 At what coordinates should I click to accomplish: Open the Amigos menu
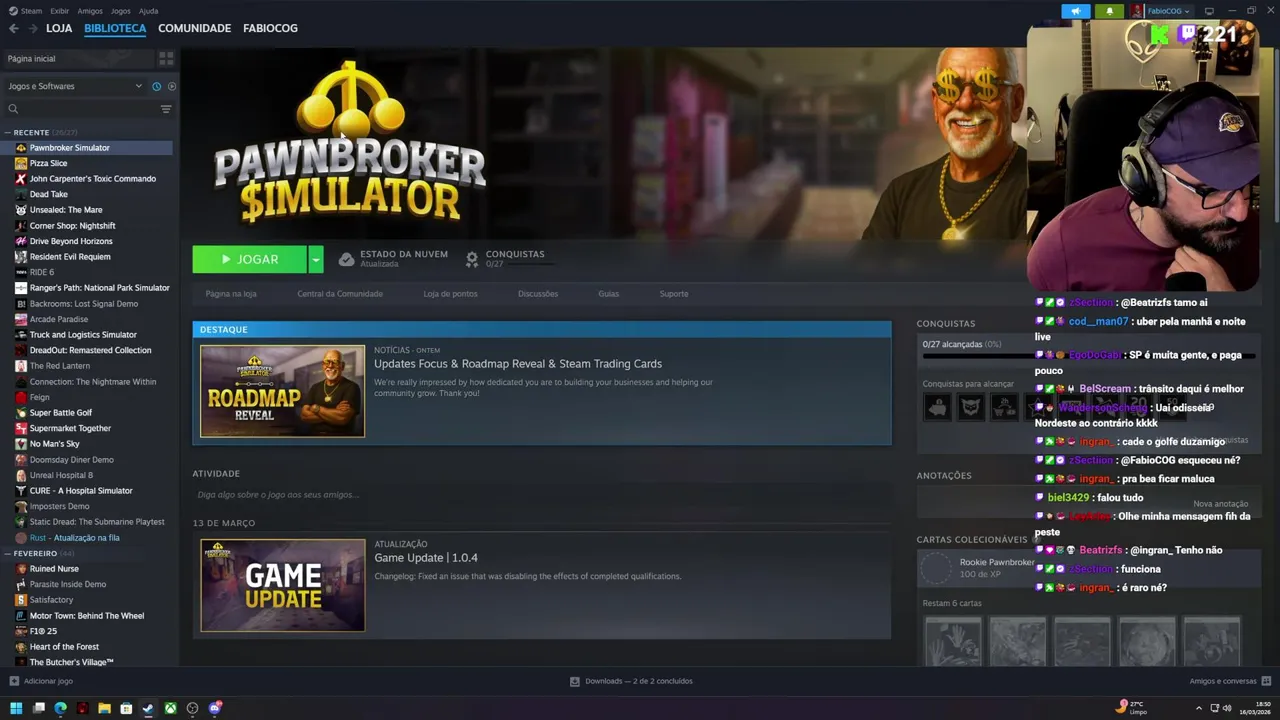coord(90,11)
